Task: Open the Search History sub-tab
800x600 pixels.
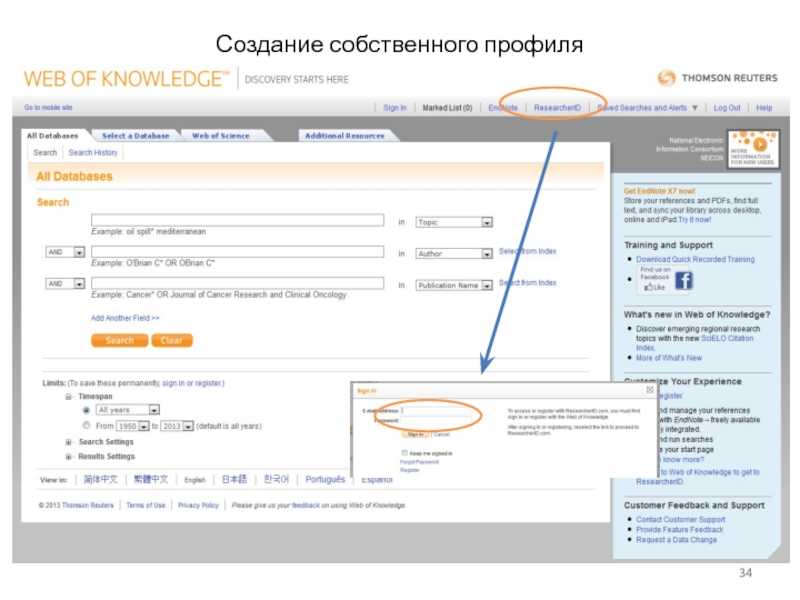Action: (93, 153)
